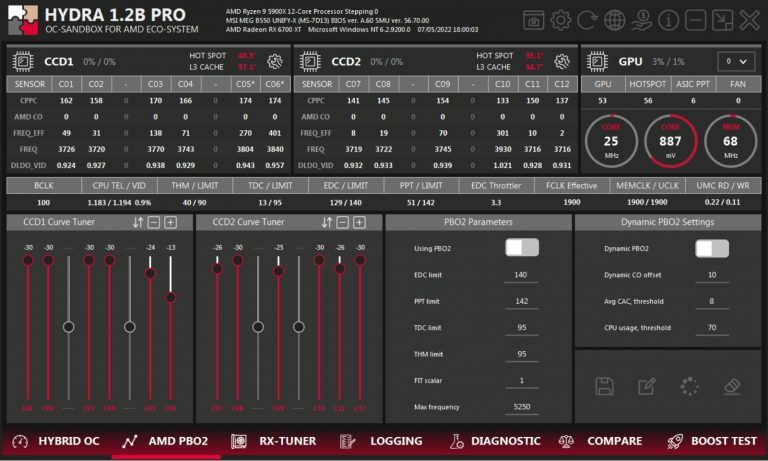The width and height of the screenshot is (768, 461).
Task: Click CCD2 Curve Tuner minus button
Action: [x=343, y=222]
